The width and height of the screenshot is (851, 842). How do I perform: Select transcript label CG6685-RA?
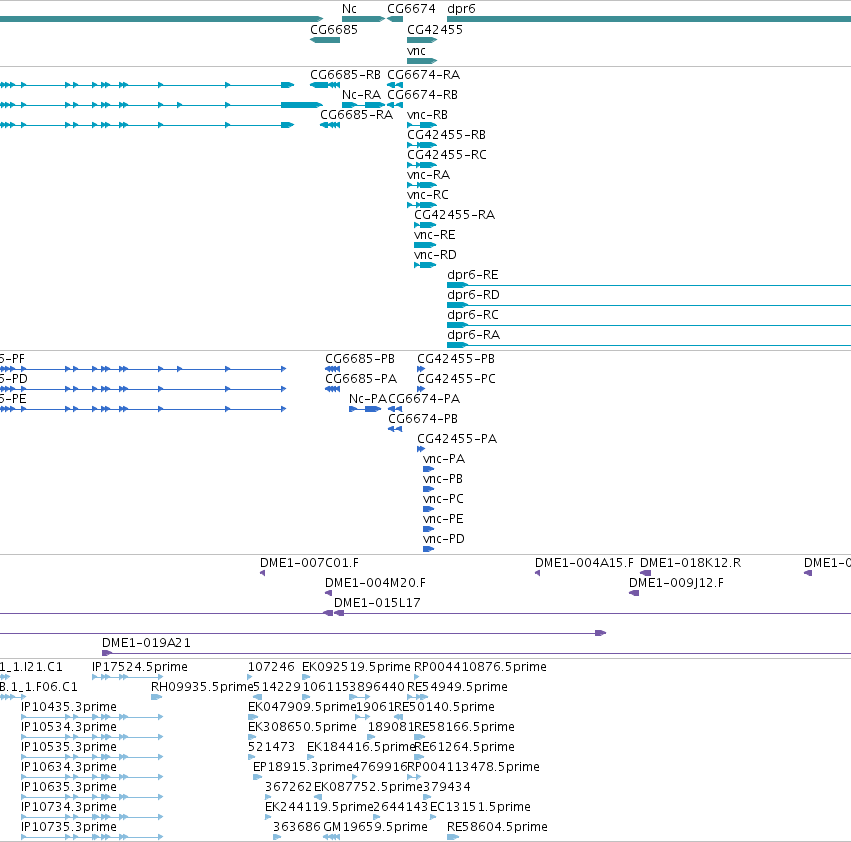(x=356, y=115)
